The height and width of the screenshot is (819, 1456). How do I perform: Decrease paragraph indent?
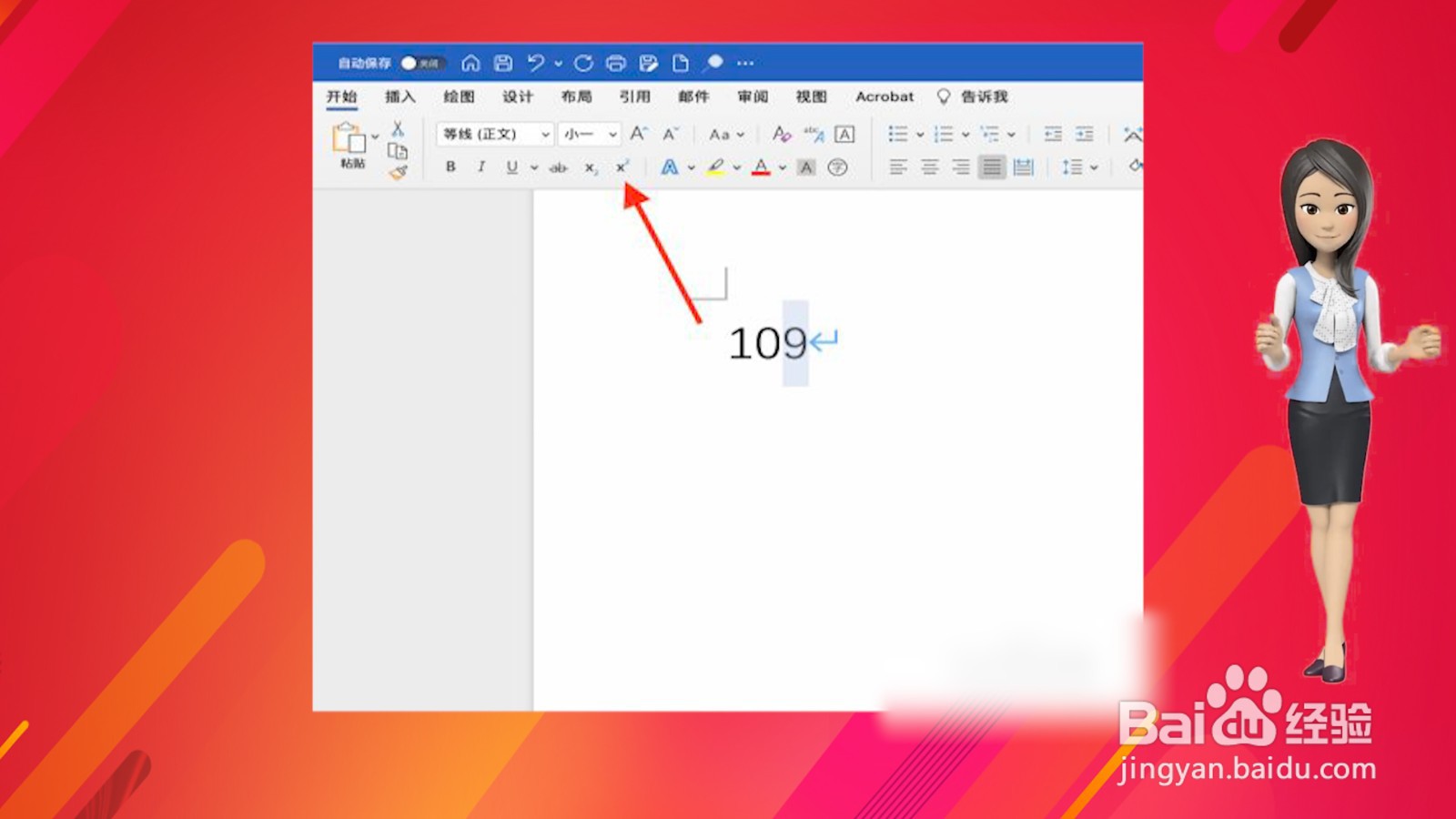[1053, 135]
